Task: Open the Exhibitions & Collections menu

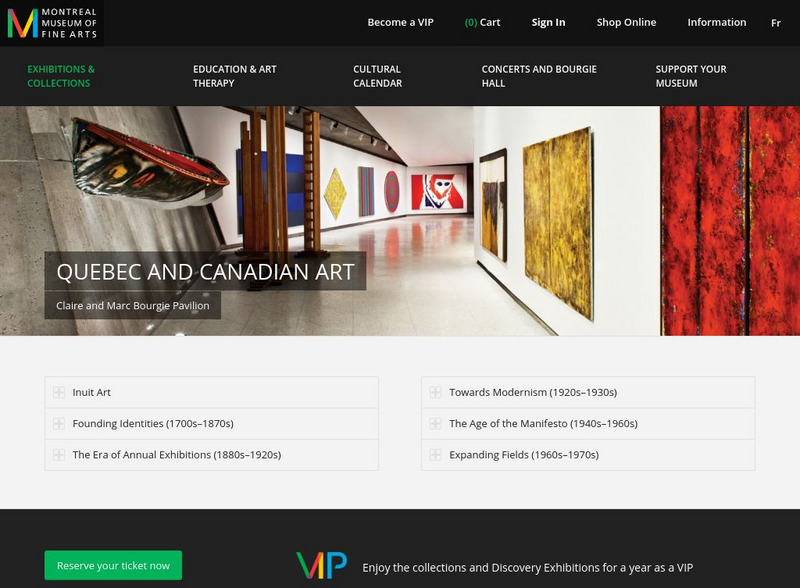Action: (x=61, y=76)
